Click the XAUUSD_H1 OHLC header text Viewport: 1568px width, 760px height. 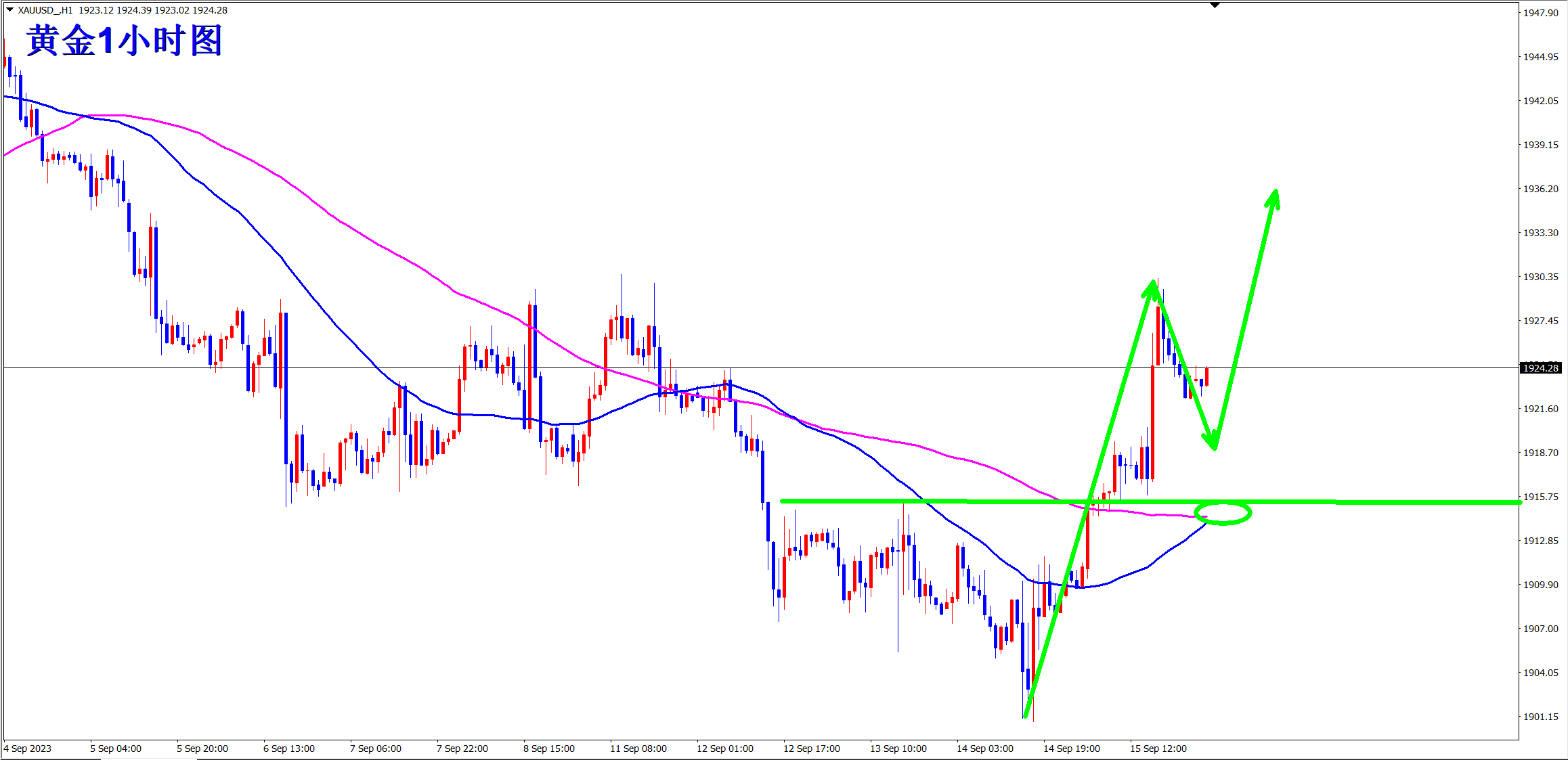point(122,10)
